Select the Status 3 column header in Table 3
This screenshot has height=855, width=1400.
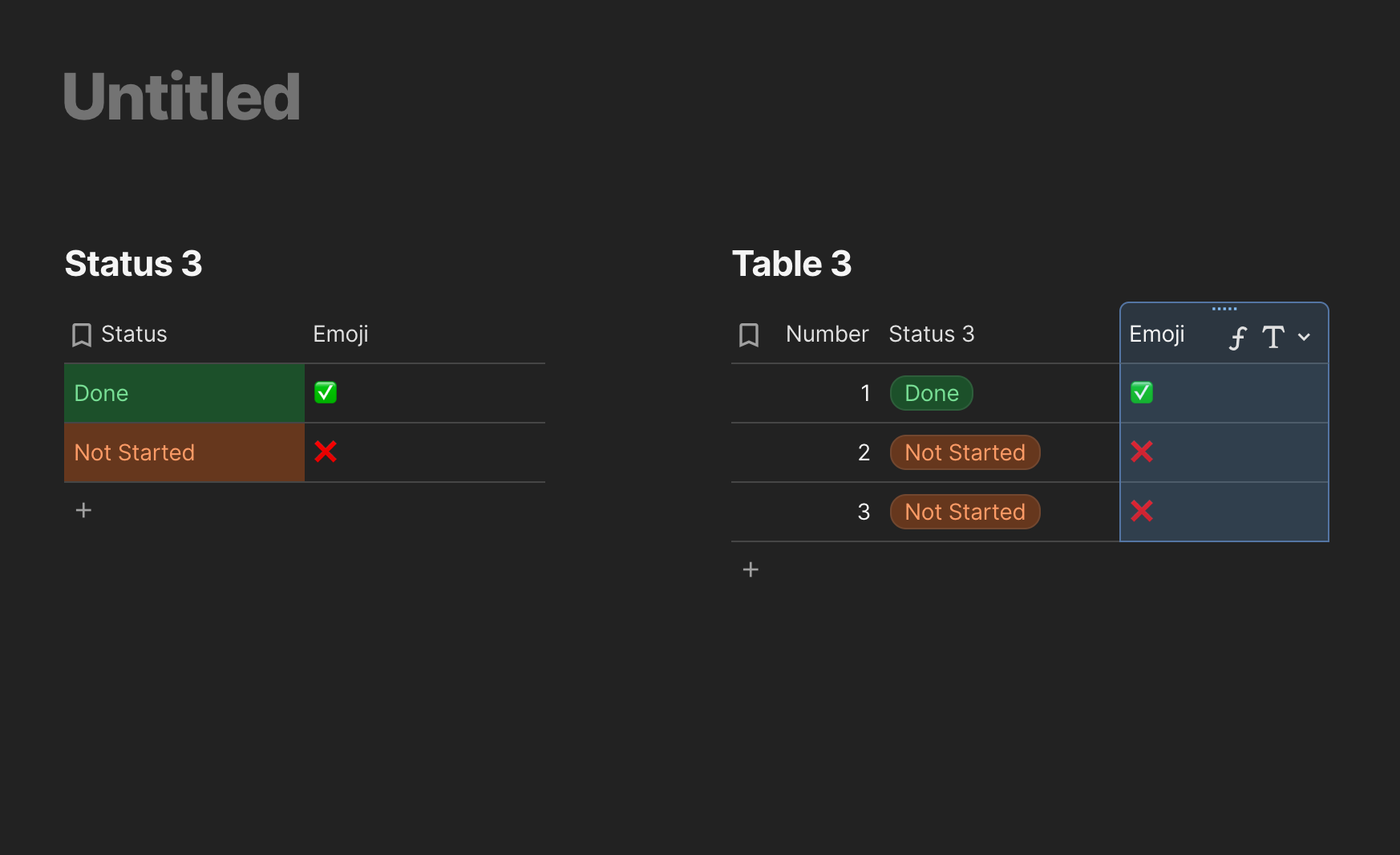point(932,334)
